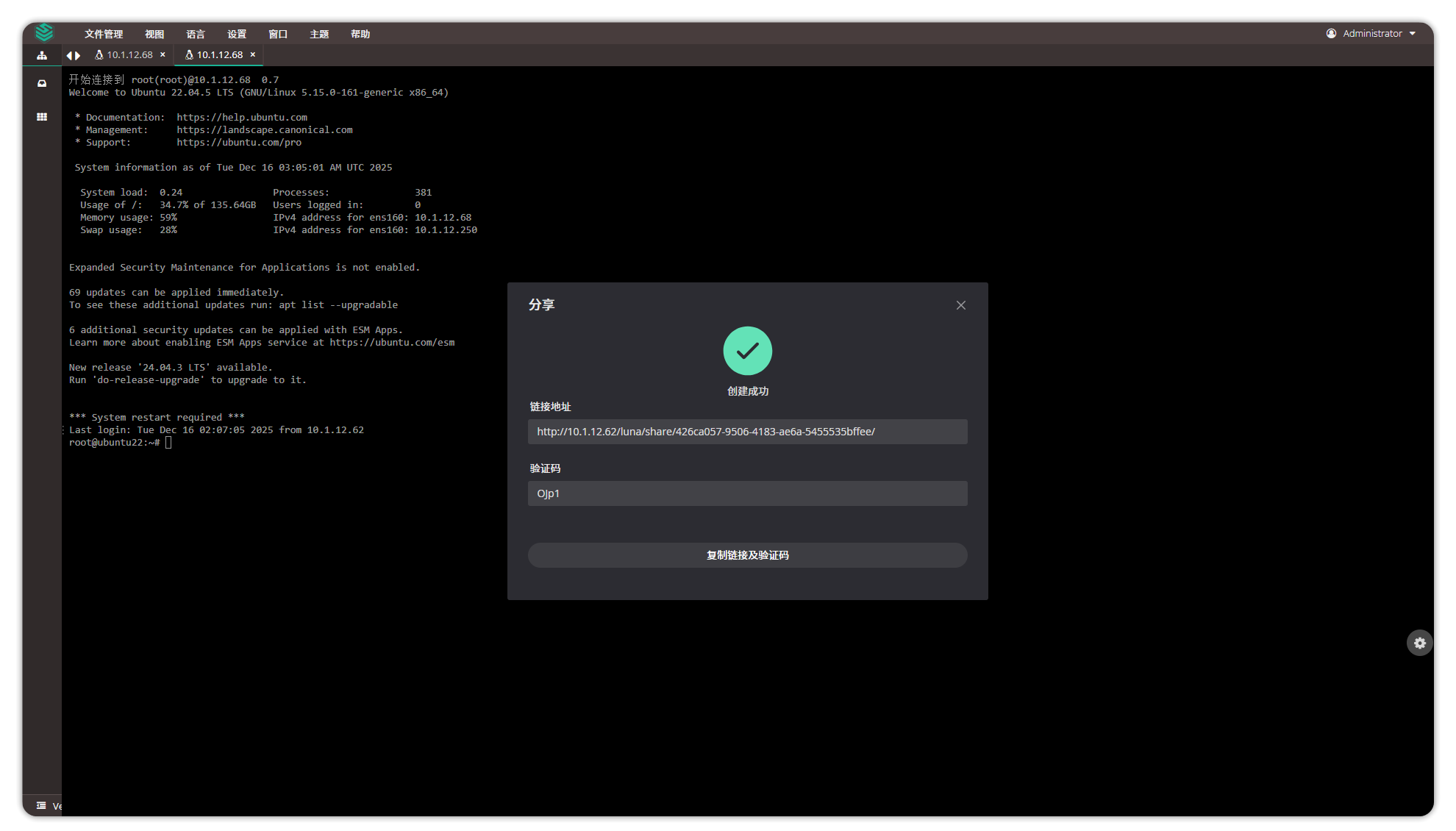Open the floating gear settings icon
The height and width of the screenshot is (831, 1456).
point(1419,643)
